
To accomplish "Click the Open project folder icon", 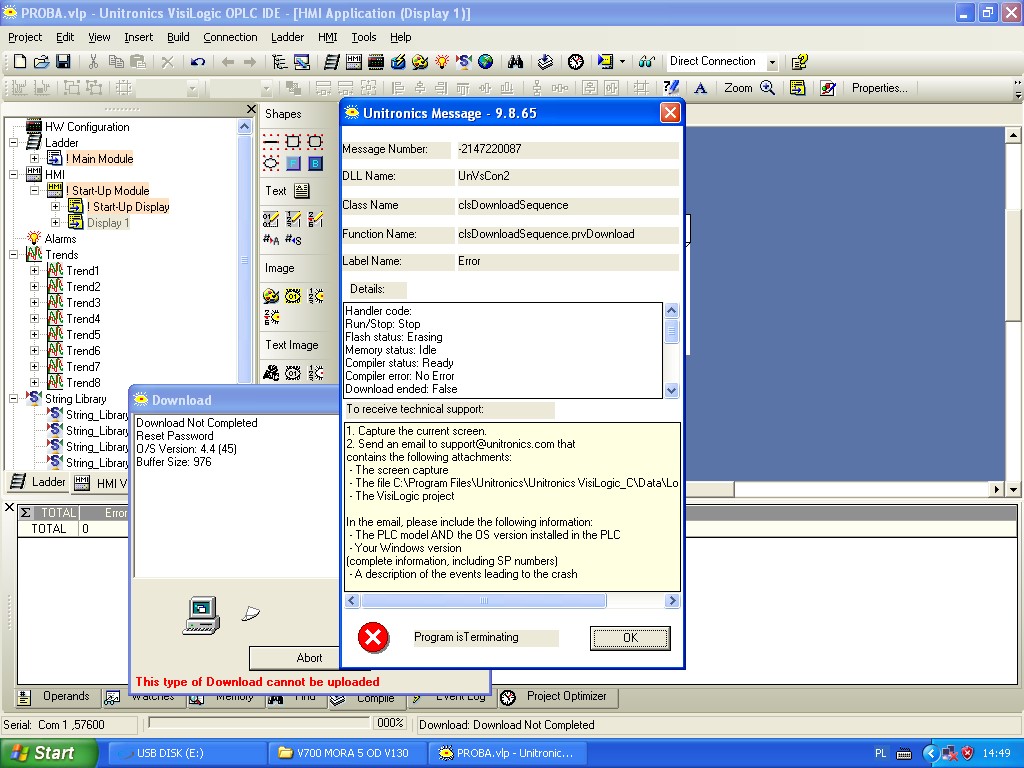I will (x=41, y=61).
